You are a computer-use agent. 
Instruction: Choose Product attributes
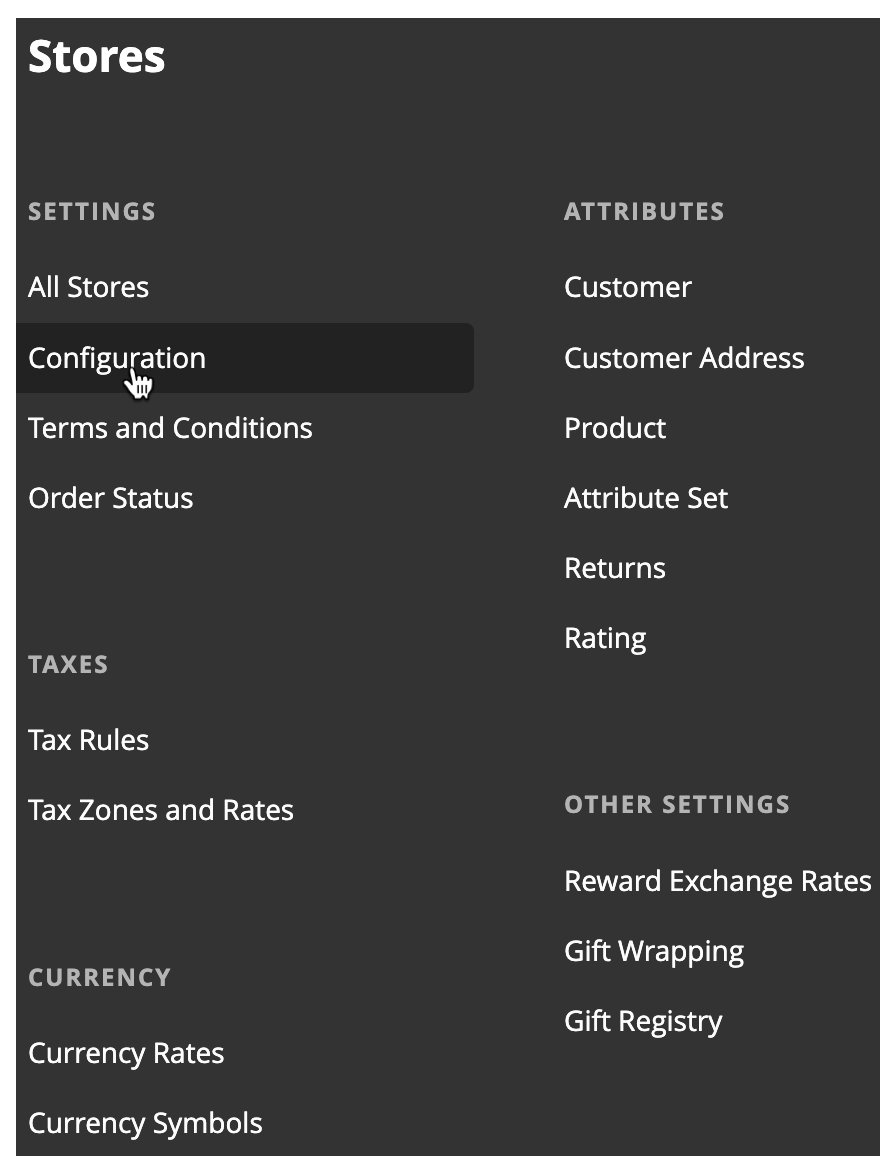[615, 428]
